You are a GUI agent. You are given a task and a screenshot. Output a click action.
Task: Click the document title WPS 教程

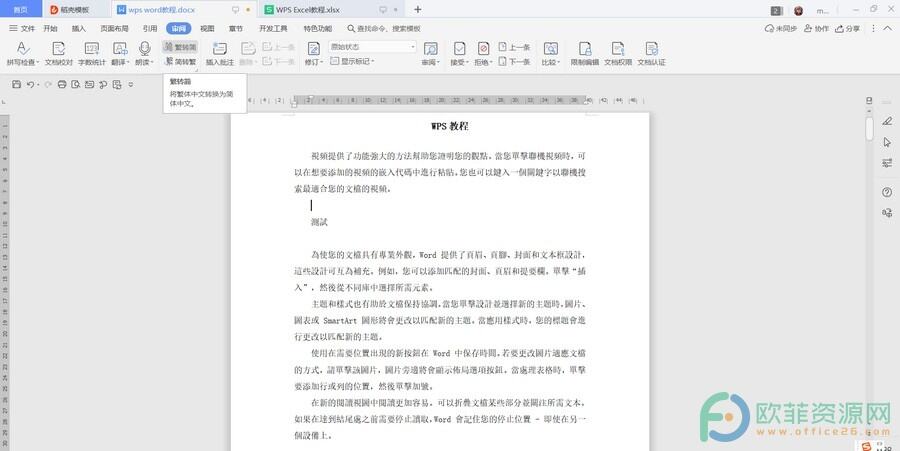[x=449, y=126]
